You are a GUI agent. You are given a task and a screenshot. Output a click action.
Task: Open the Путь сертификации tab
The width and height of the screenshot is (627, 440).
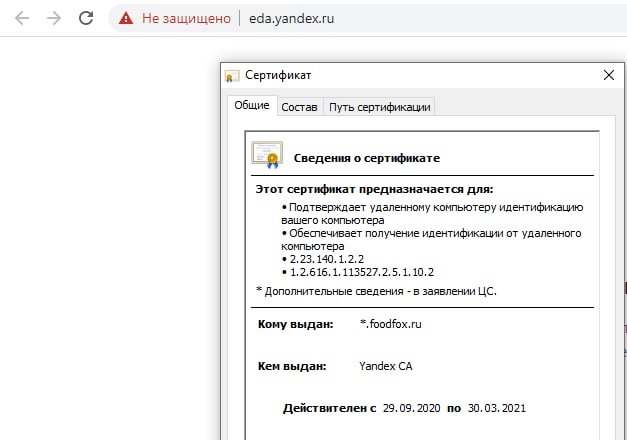tap(379, 107)
